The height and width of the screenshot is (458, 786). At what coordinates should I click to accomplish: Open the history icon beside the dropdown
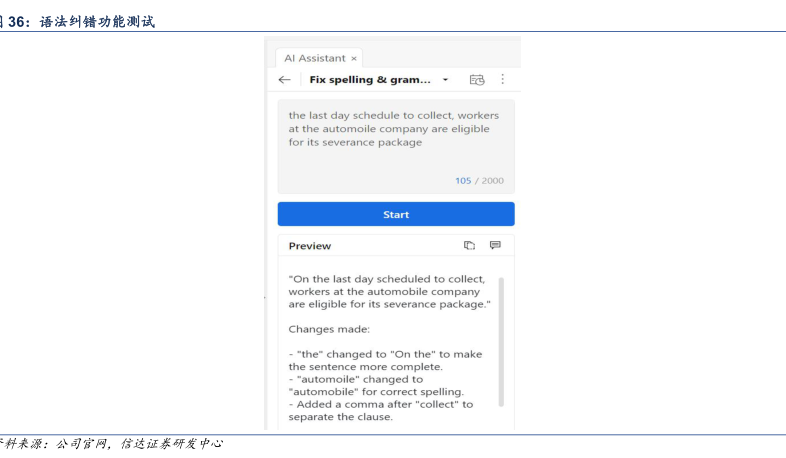click(477, 80)
